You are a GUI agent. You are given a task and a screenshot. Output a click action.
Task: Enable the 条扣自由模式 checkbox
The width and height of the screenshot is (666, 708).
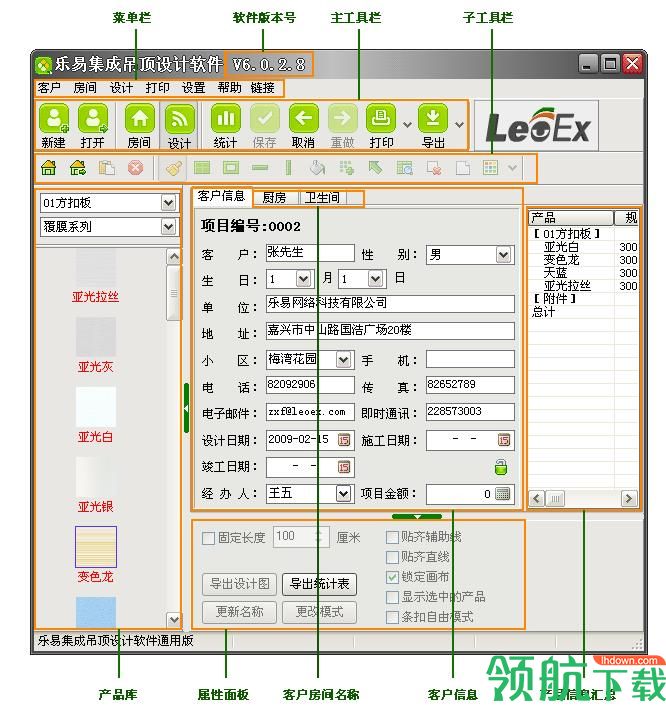(392, 617)
